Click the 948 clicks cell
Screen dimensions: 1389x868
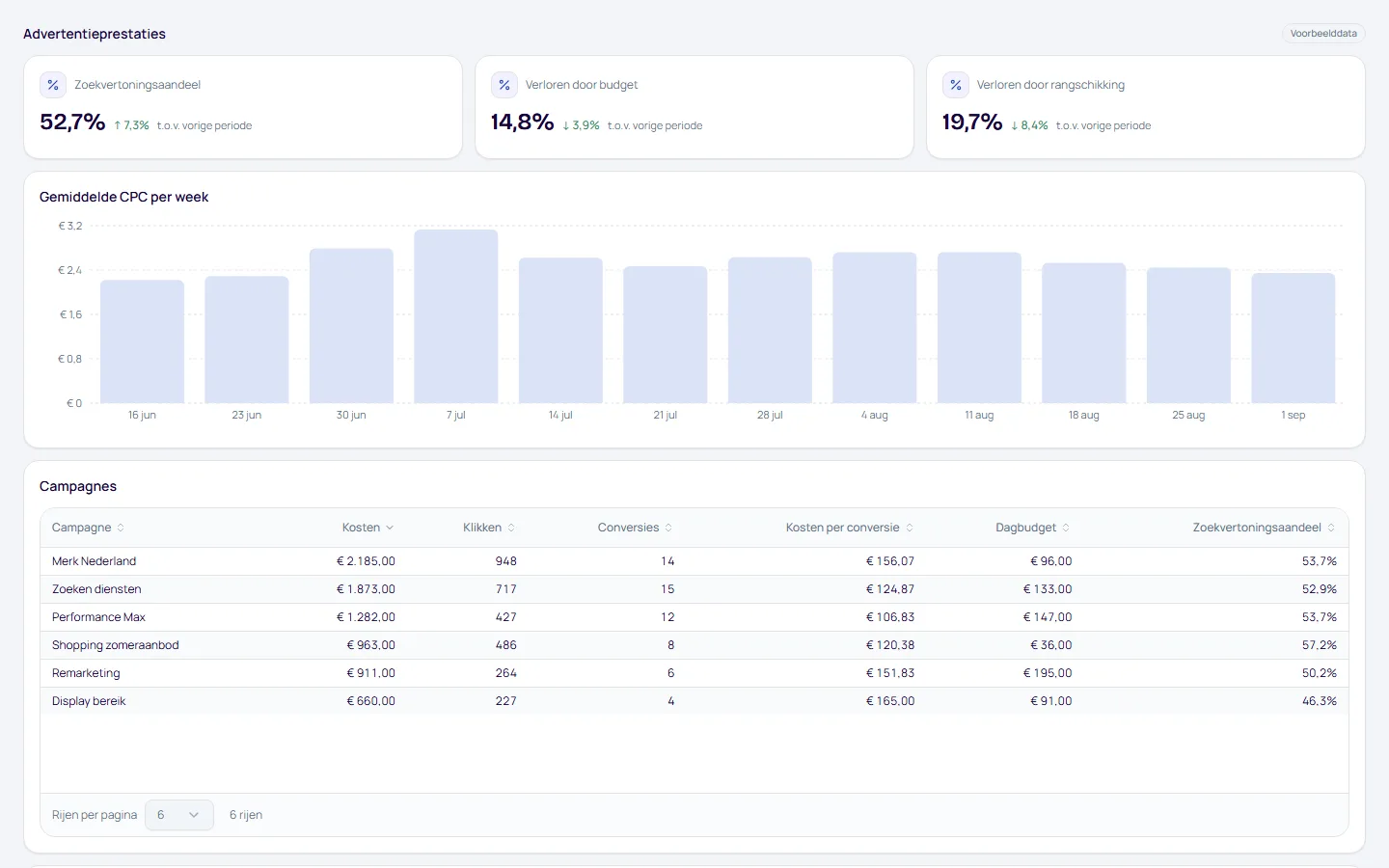point(506,561)
